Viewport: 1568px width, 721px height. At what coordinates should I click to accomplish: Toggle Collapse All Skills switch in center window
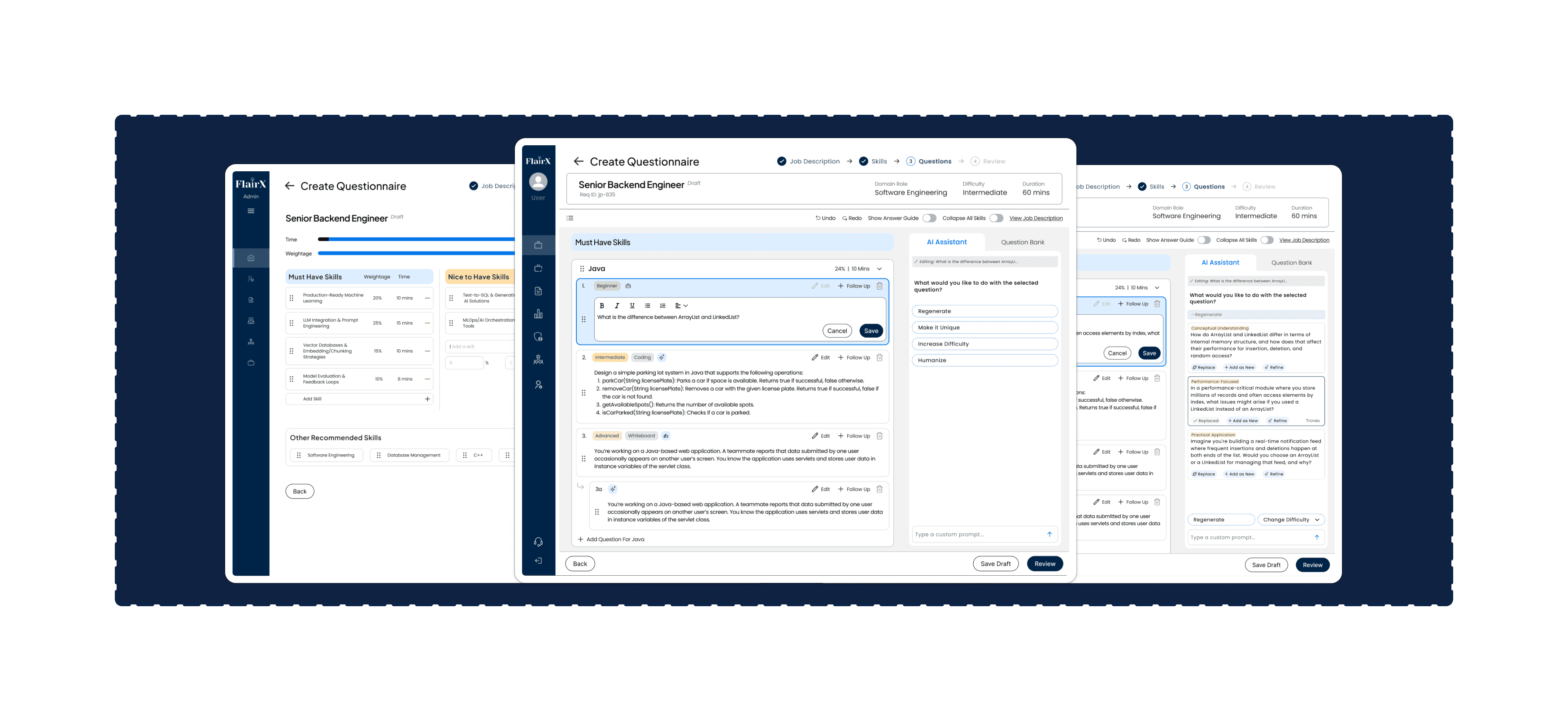996,218
